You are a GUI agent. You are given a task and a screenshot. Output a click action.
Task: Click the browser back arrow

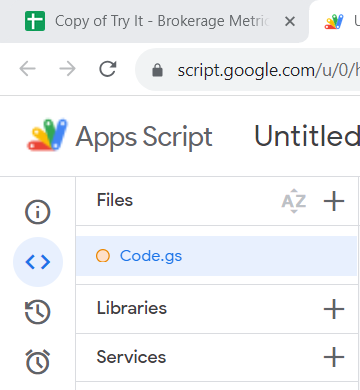(27, 69)
